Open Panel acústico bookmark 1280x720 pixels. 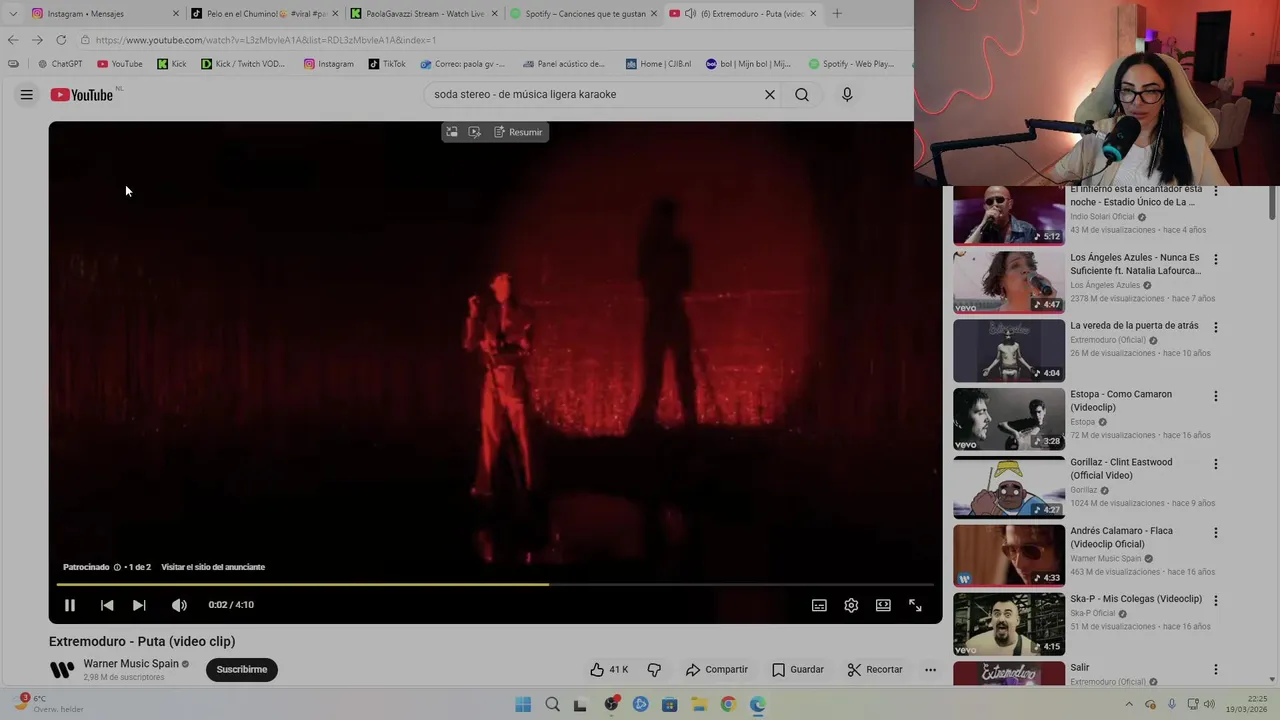(564, 64)
